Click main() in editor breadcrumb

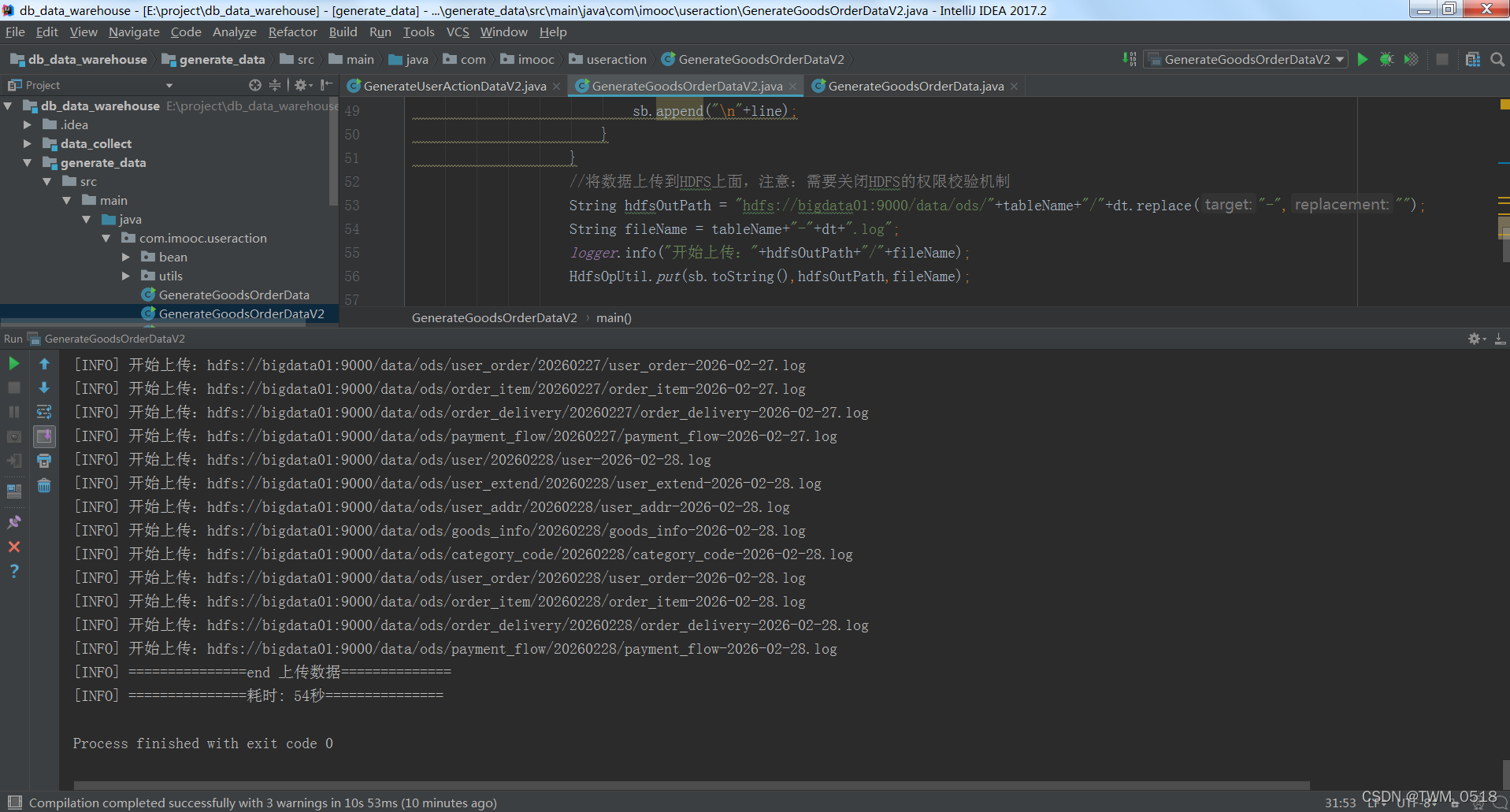tap(614, 317)
